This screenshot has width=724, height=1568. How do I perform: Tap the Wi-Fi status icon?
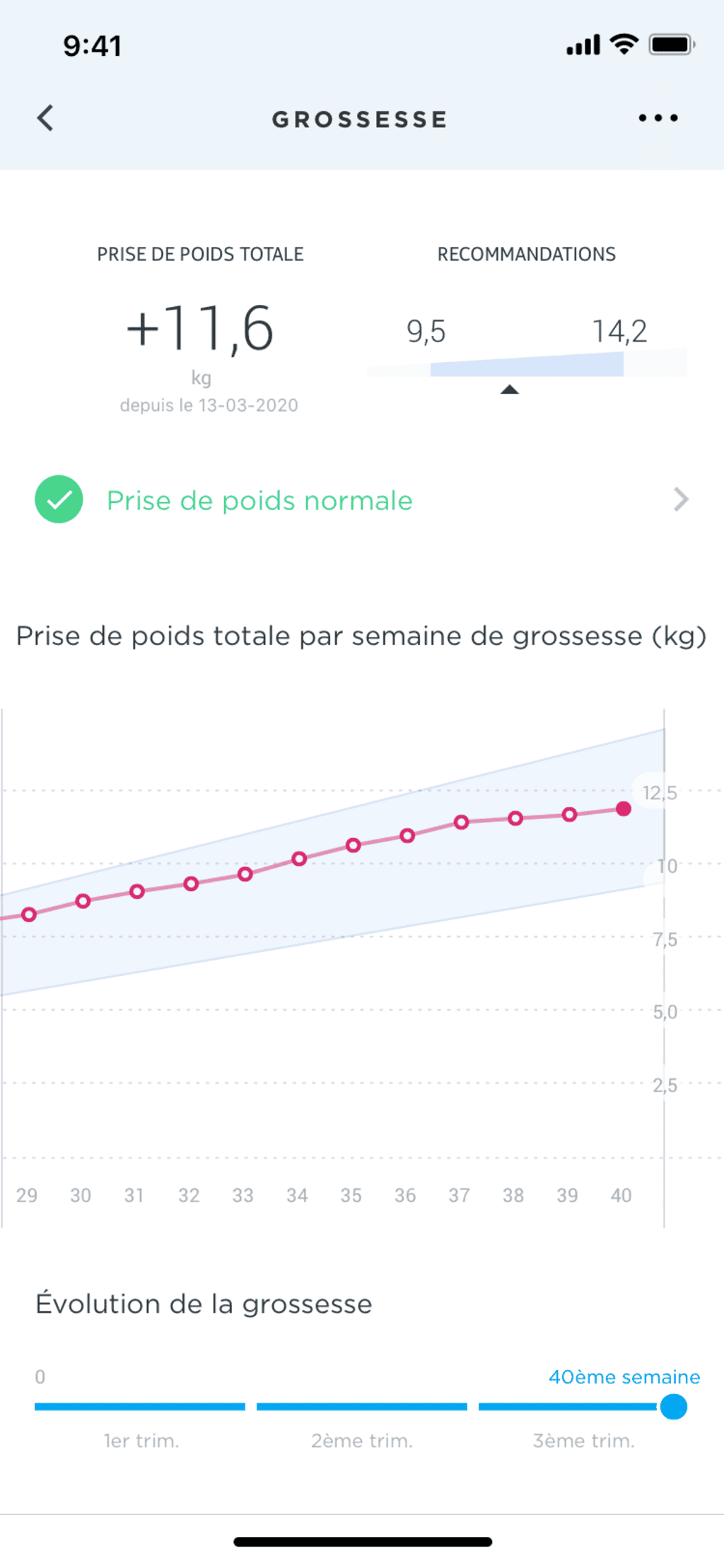coord(624,45)
